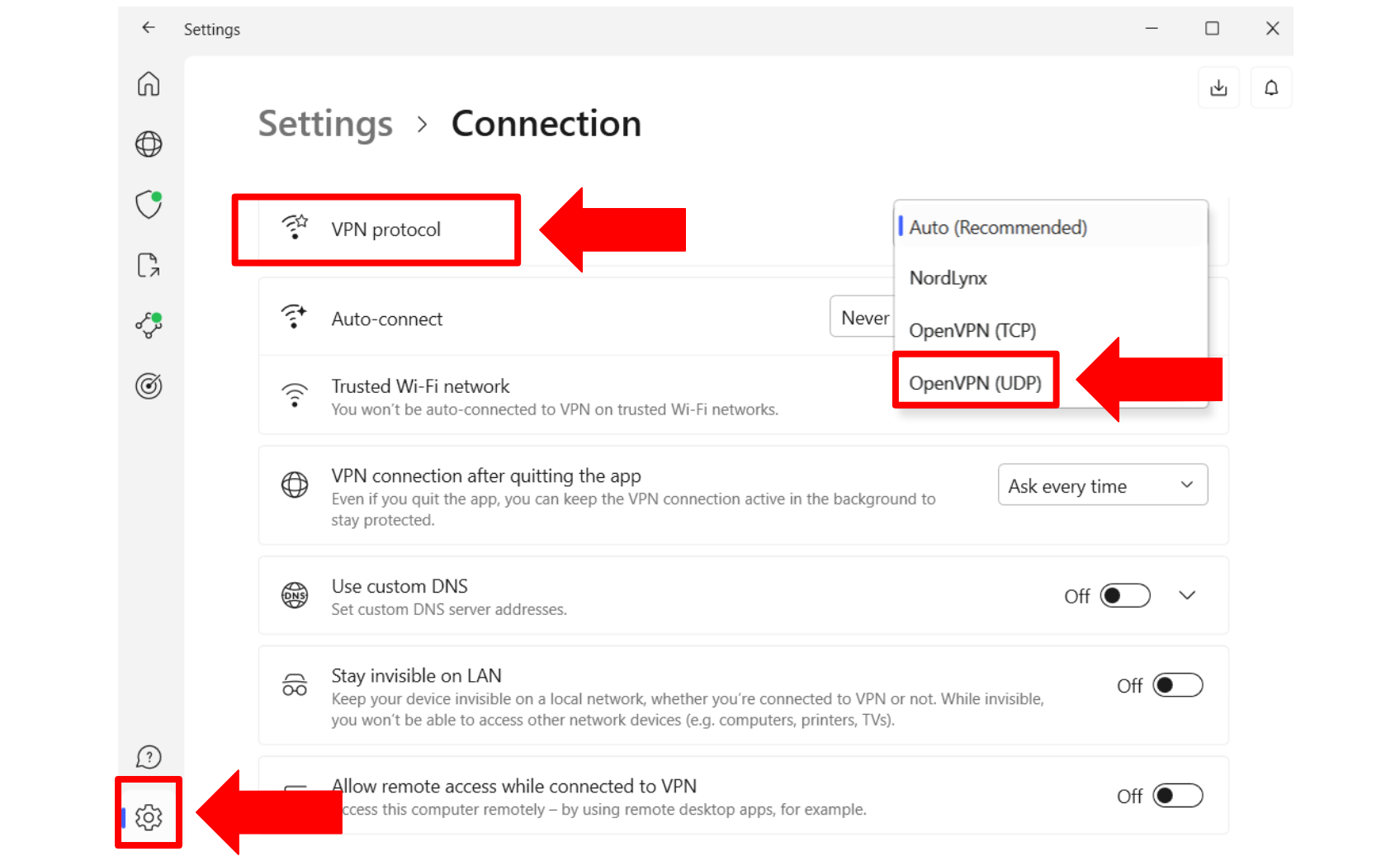Click the VPN protocol label

tap(385, 229)
